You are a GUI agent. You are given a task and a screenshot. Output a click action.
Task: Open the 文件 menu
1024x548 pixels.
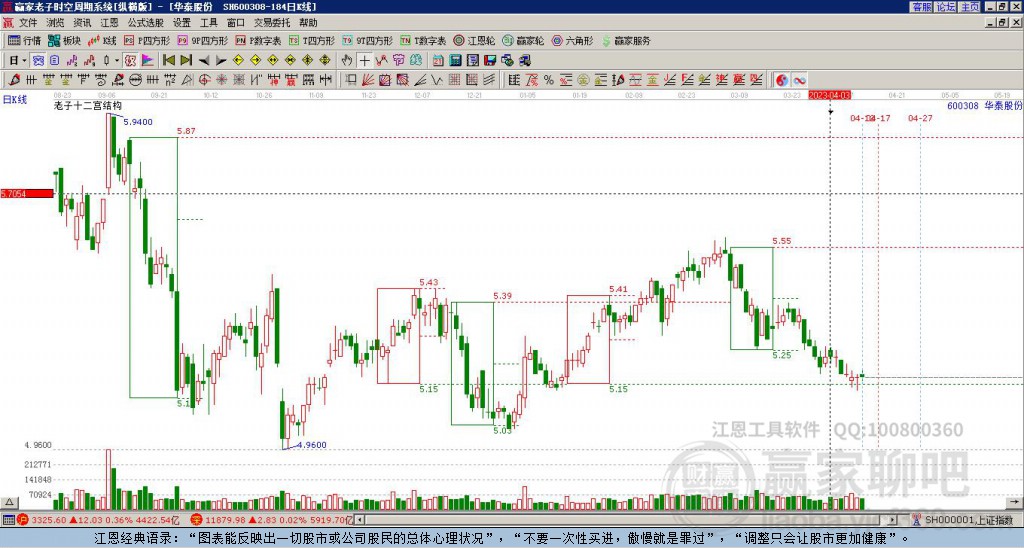click(x=27, y=23)
